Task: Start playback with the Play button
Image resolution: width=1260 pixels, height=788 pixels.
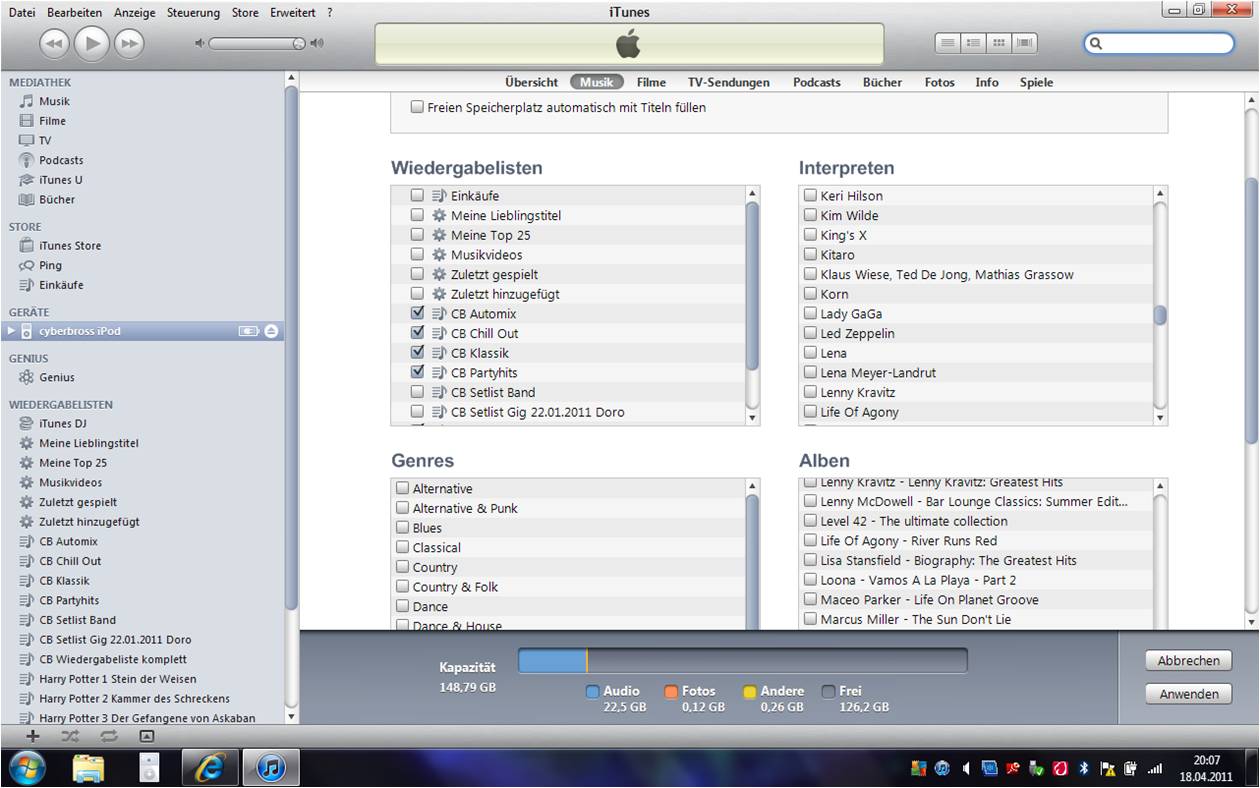Action: point(92,43)
